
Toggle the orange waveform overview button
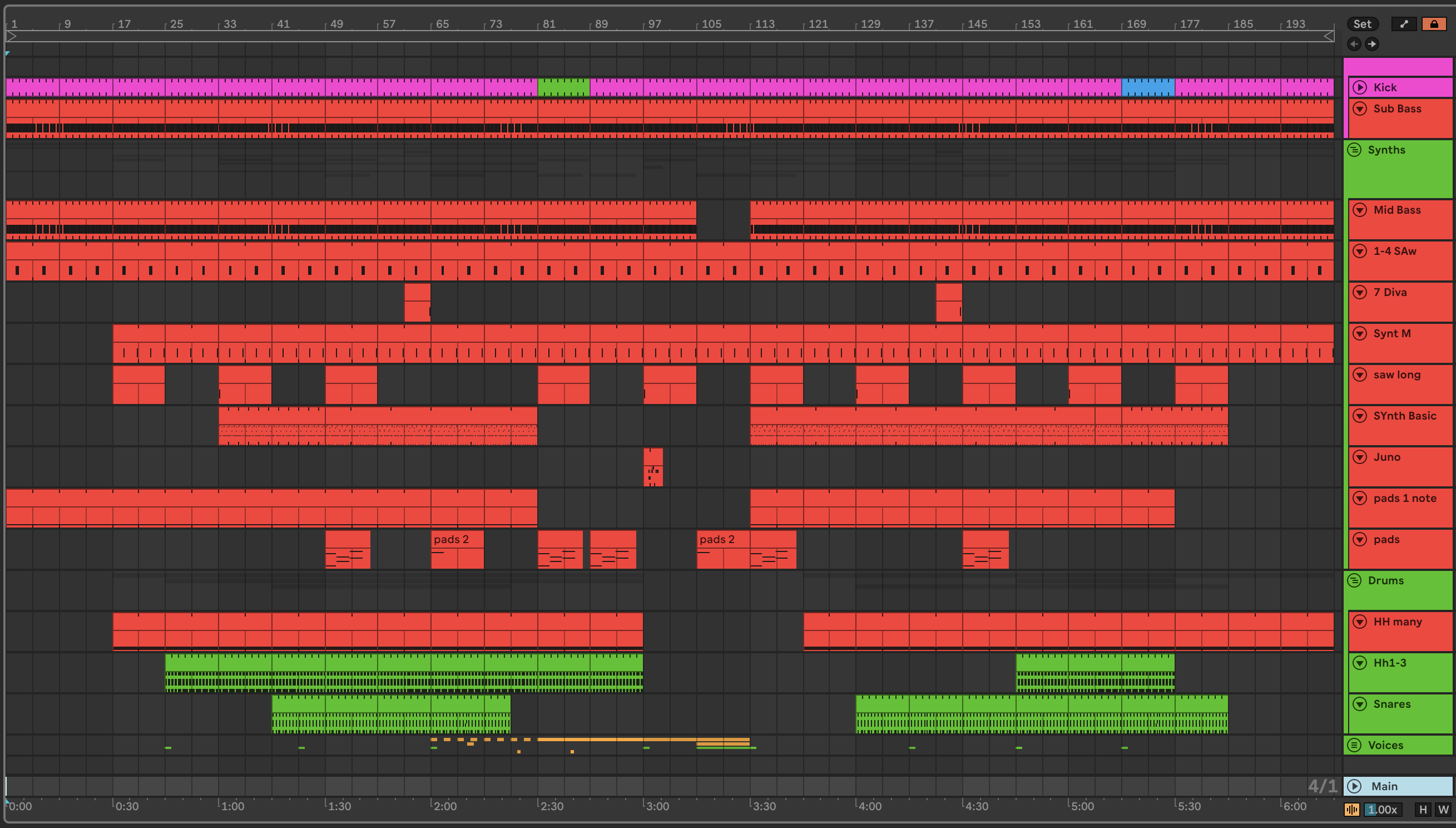1352,809
